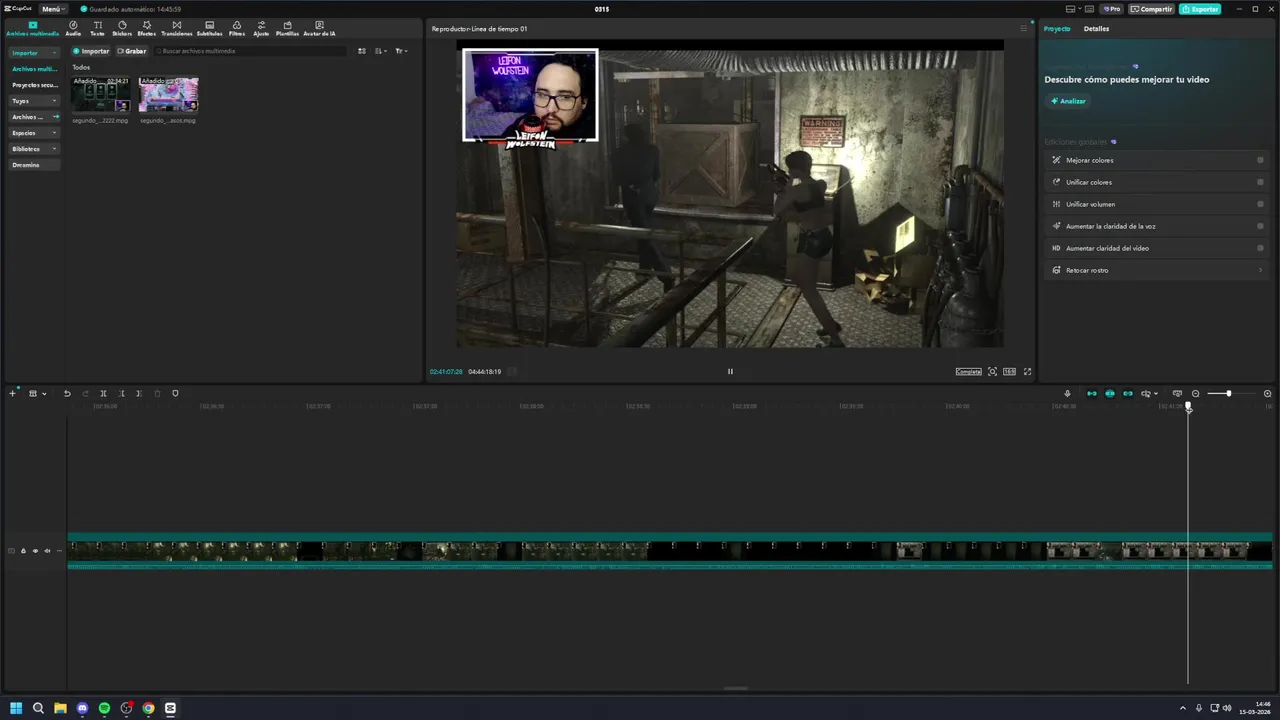Open the media filter type dropdown
The image size is (1280, 720).
401,51
